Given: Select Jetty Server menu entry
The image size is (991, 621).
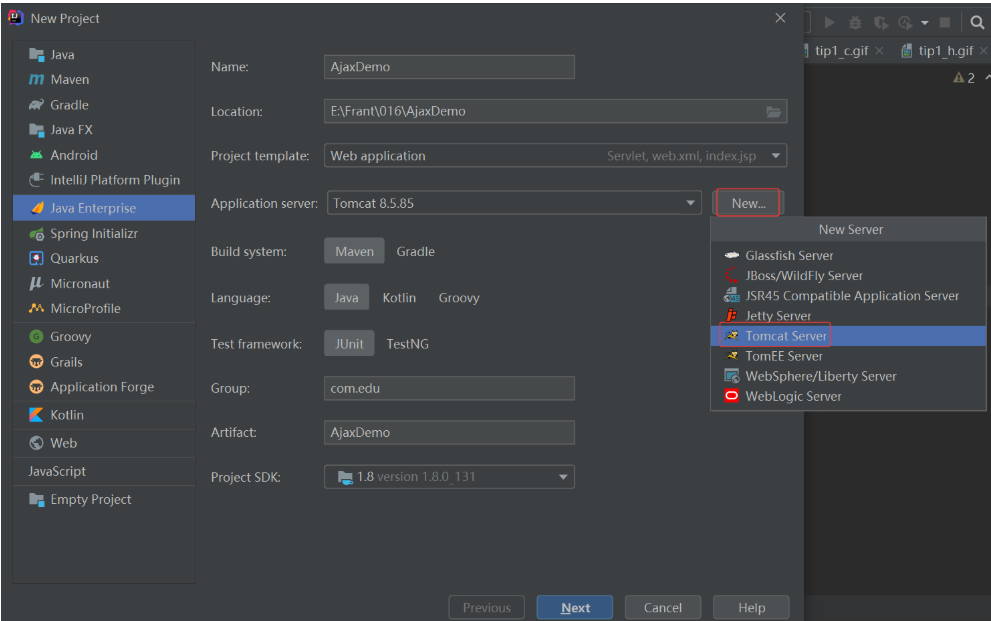Looking at the screenshot, I should tap(848, 316).
